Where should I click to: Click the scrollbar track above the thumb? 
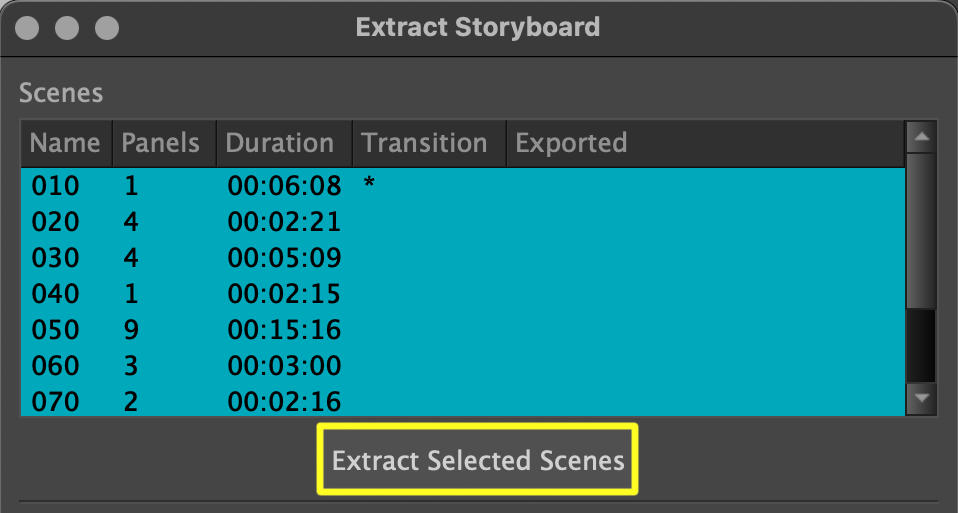click(x=921, y=230)
